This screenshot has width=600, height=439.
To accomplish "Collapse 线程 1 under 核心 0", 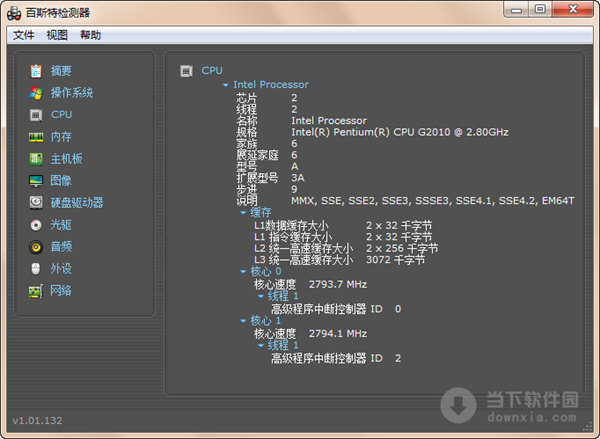I will [x=261, y=296].
